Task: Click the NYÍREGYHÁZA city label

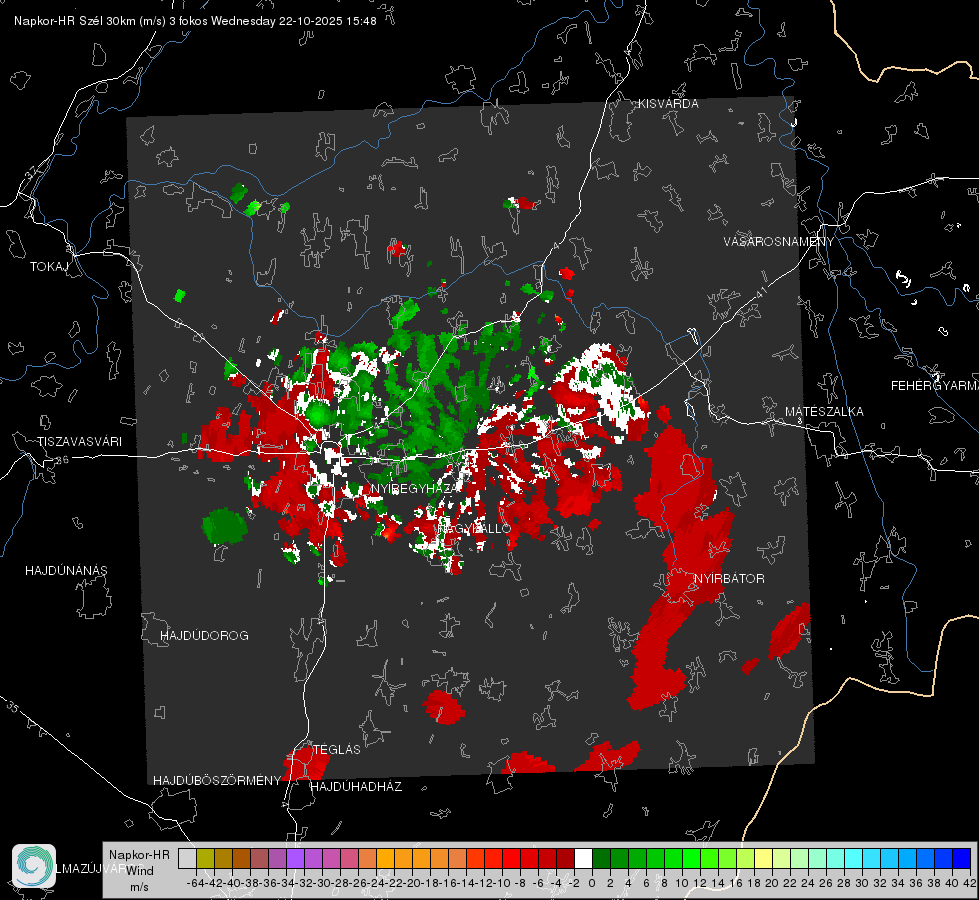Action: click(413, 488)
